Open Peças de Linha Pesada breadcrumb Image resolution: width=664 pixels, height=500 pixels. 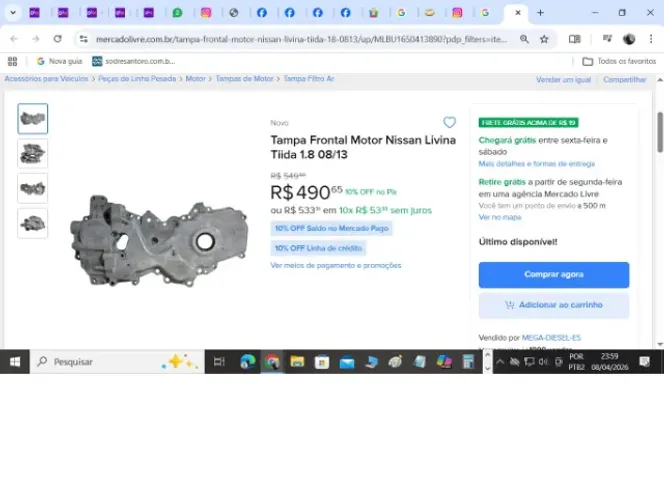pyautogui.click(x=137, y=79)
